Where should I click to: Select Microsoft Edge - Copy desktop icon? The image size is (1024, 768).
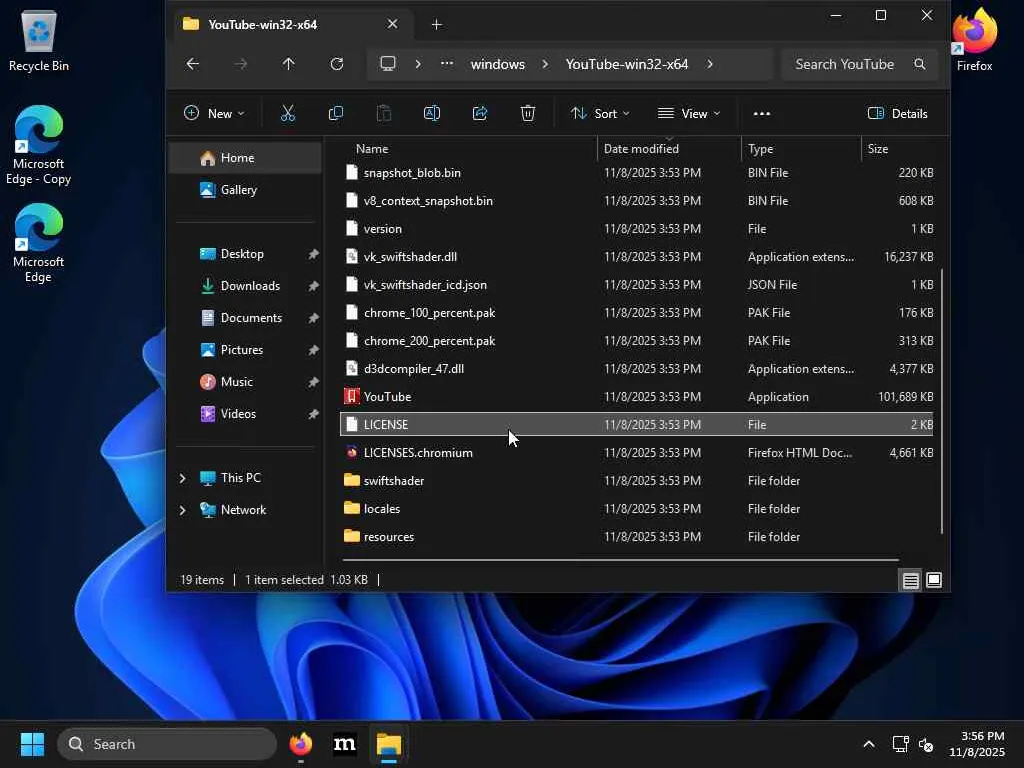click(39, 145)
